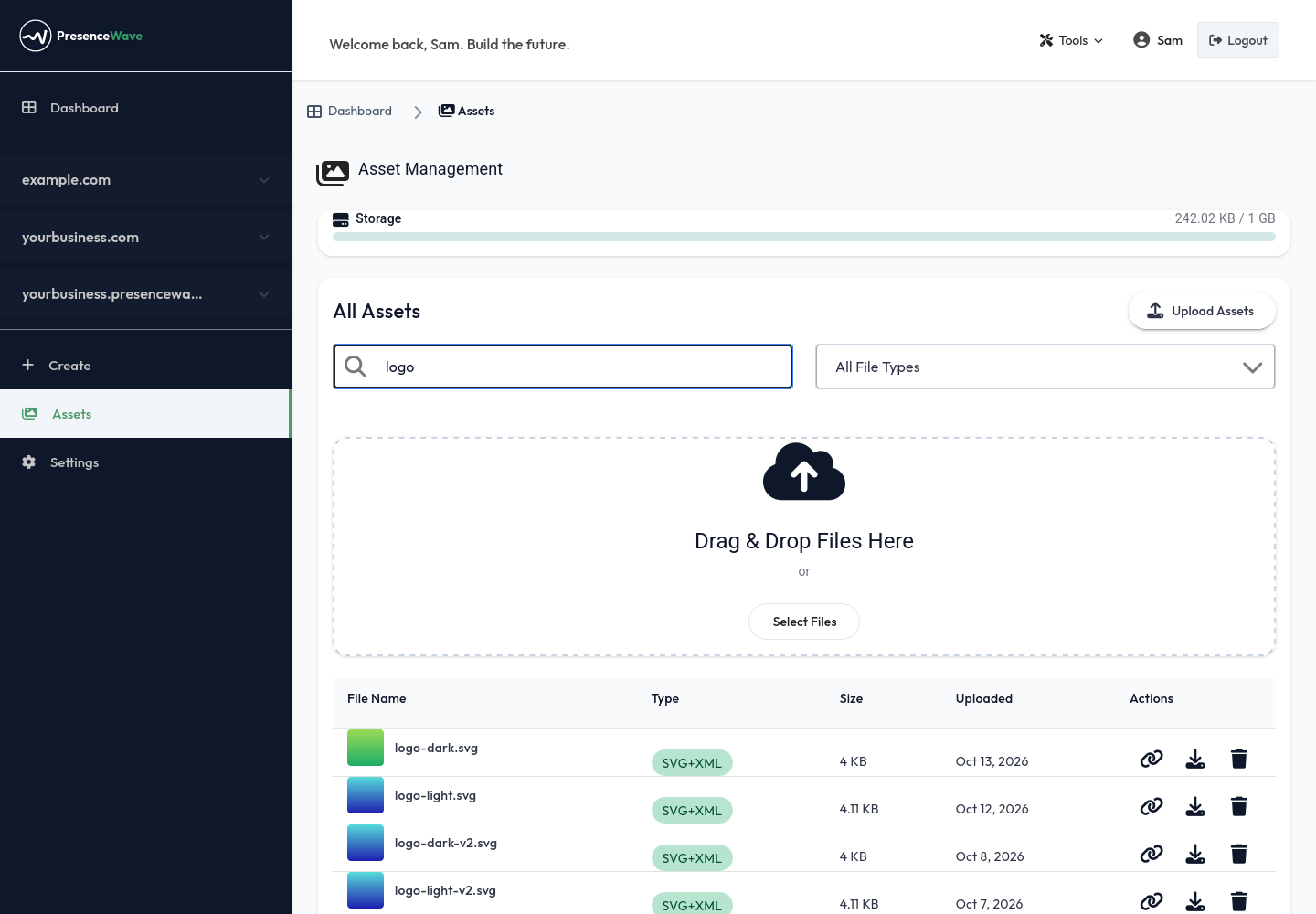Click the Asset Management heading icon
This screenshot has height=914, width=1316.
tap(333, 173)
